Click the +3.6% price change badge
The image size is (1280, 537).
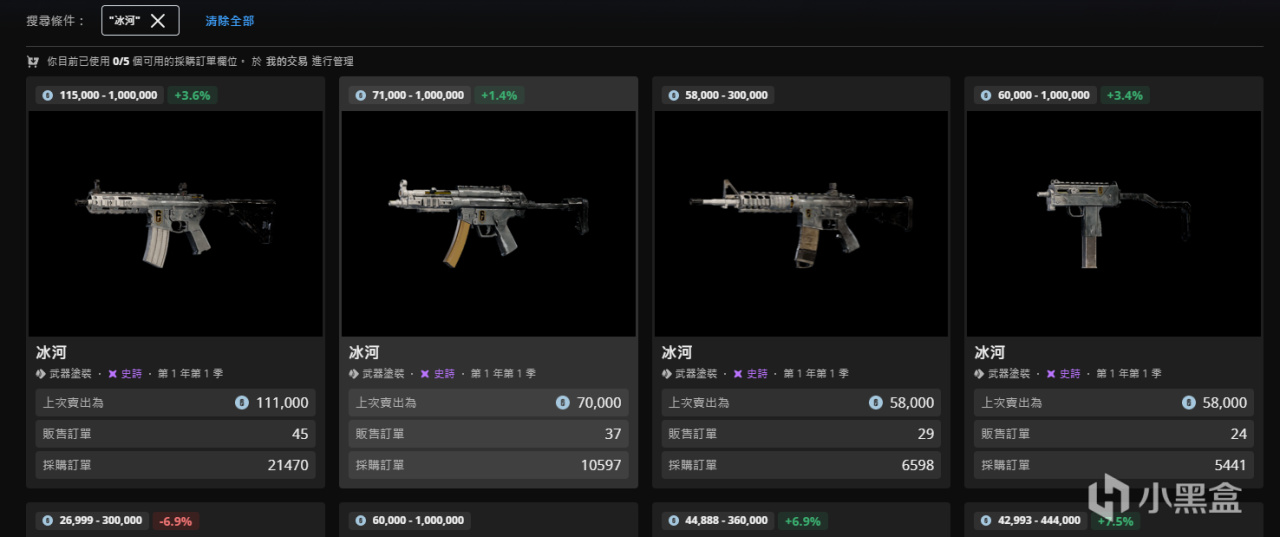192,95
